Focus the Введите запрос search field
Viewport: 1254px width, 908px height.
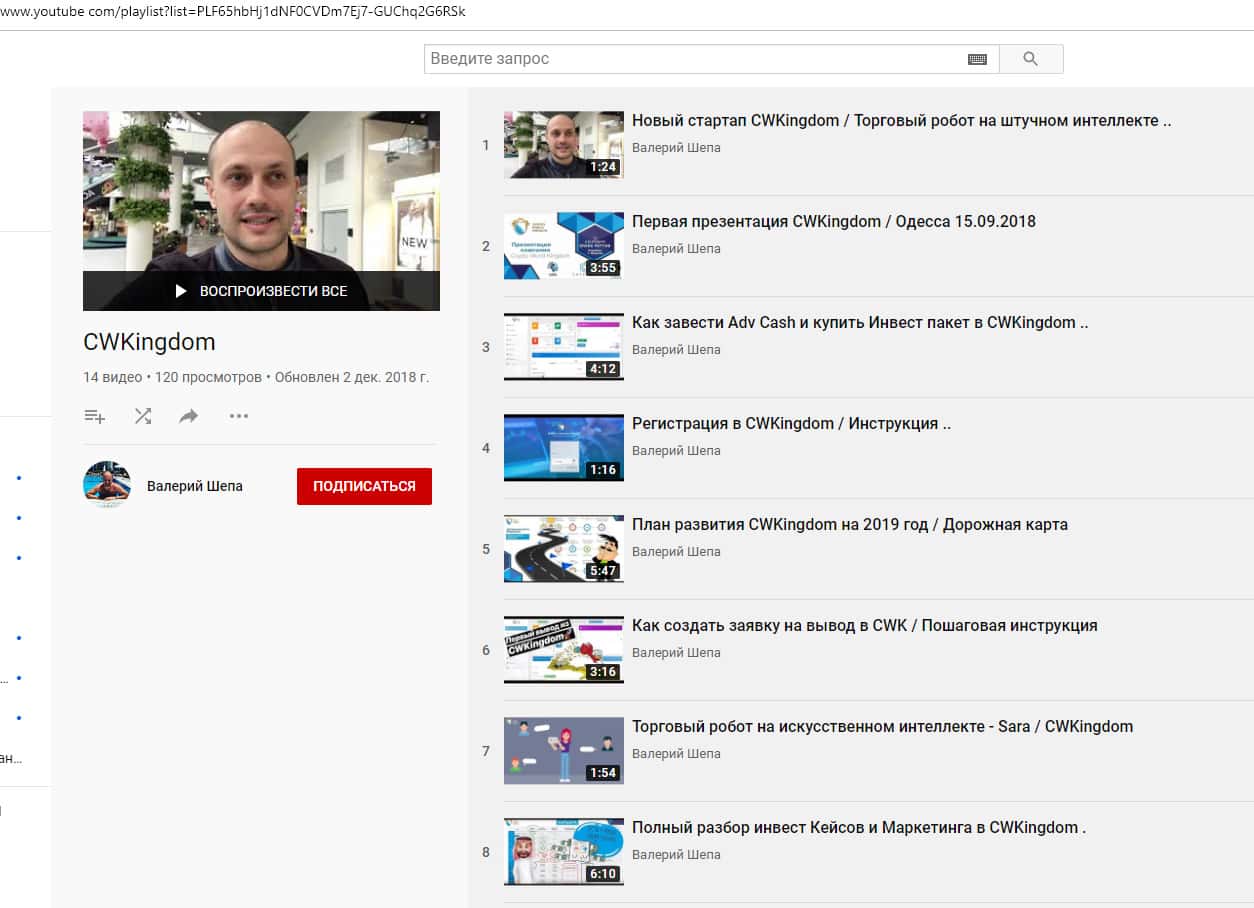click(x=695, y=59)
